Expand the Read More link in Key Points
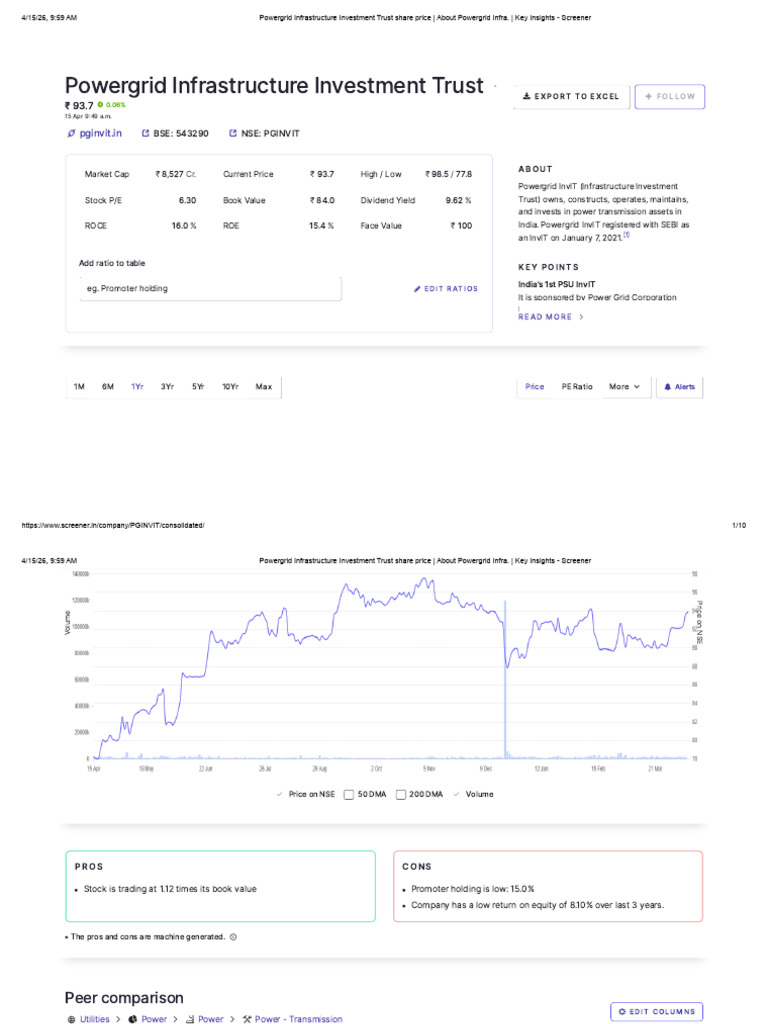 tap(551, 317)
